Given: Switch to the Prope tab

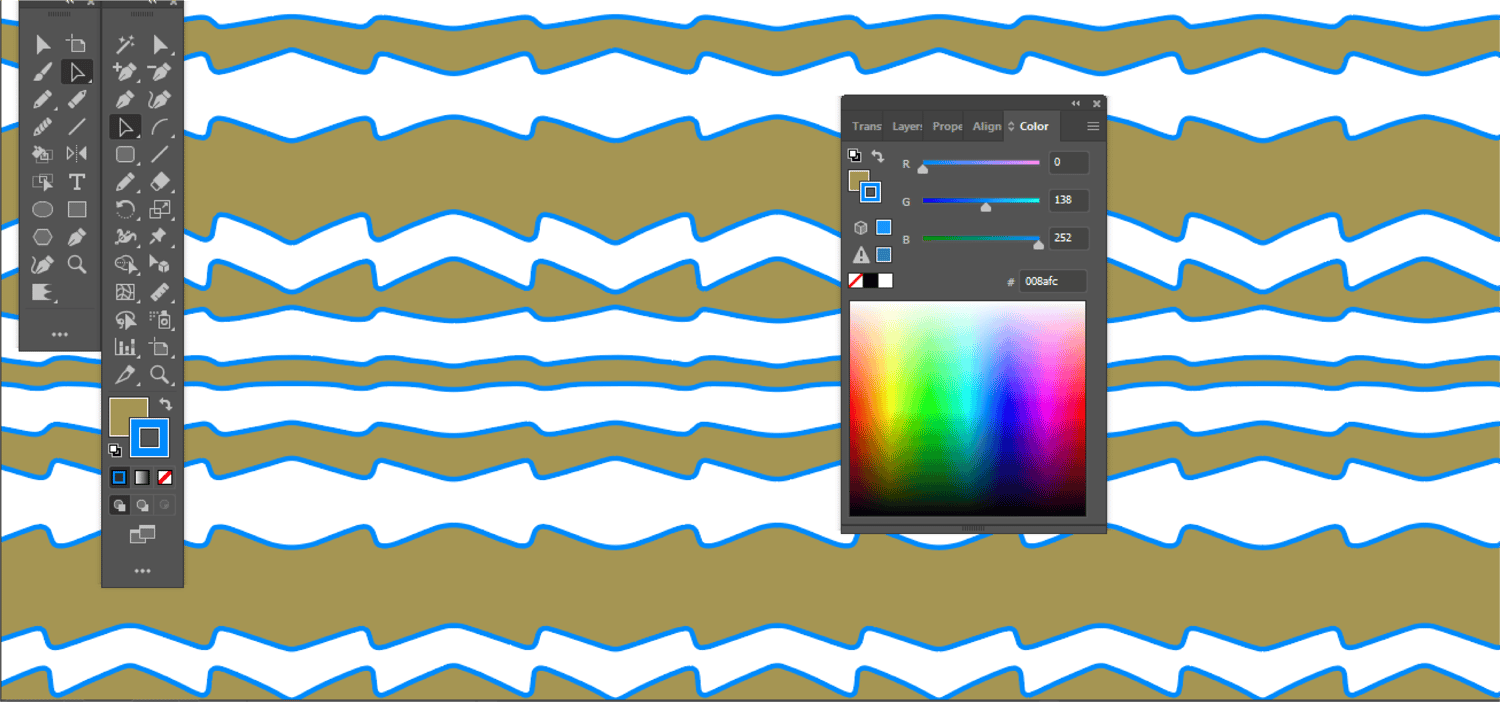Looking at the screenshot, I should (947, 126).
